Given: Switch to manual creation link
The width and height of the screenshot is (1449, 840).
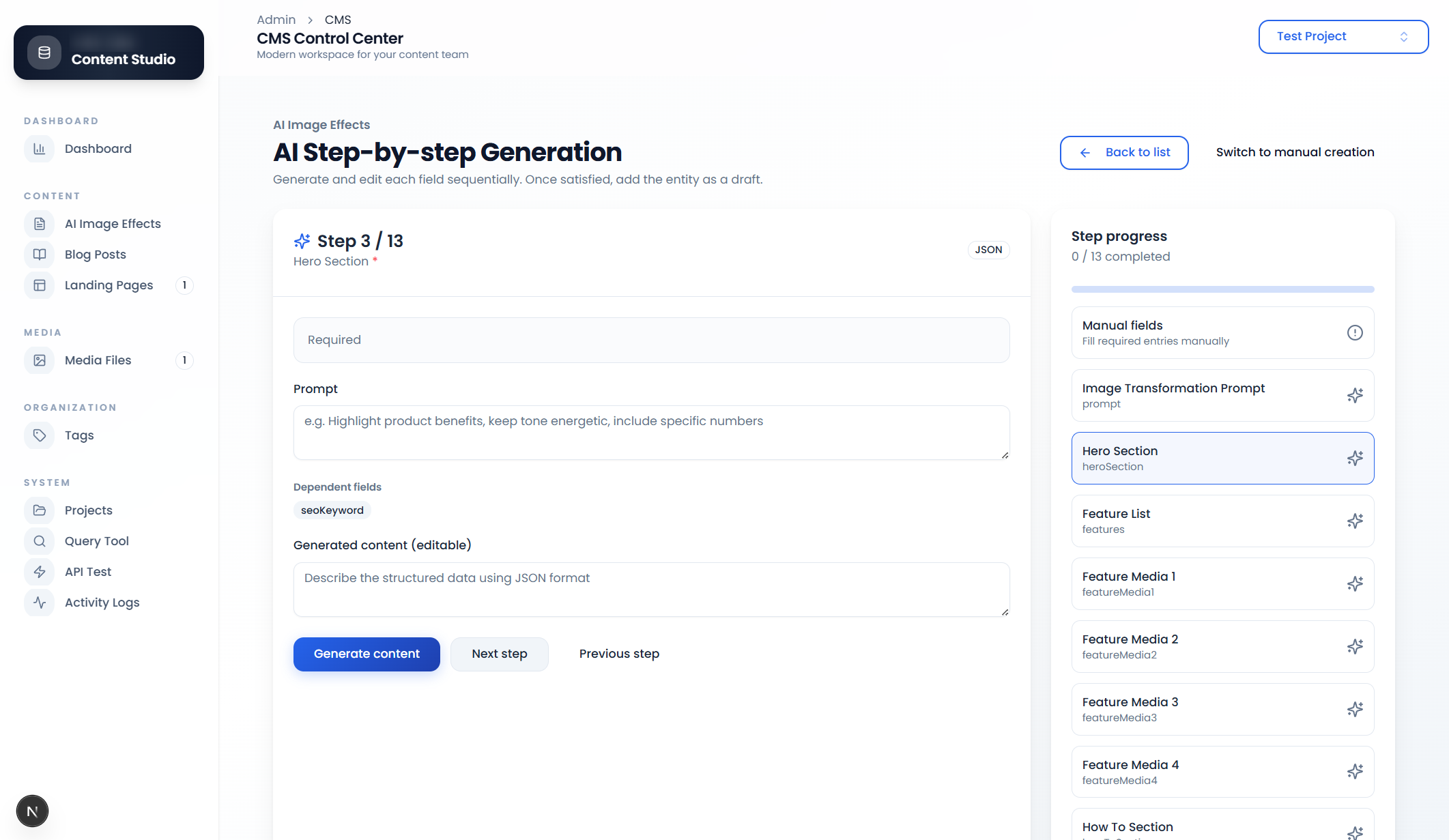Looking at the screenshot, I should click(x=1295, y=152).
